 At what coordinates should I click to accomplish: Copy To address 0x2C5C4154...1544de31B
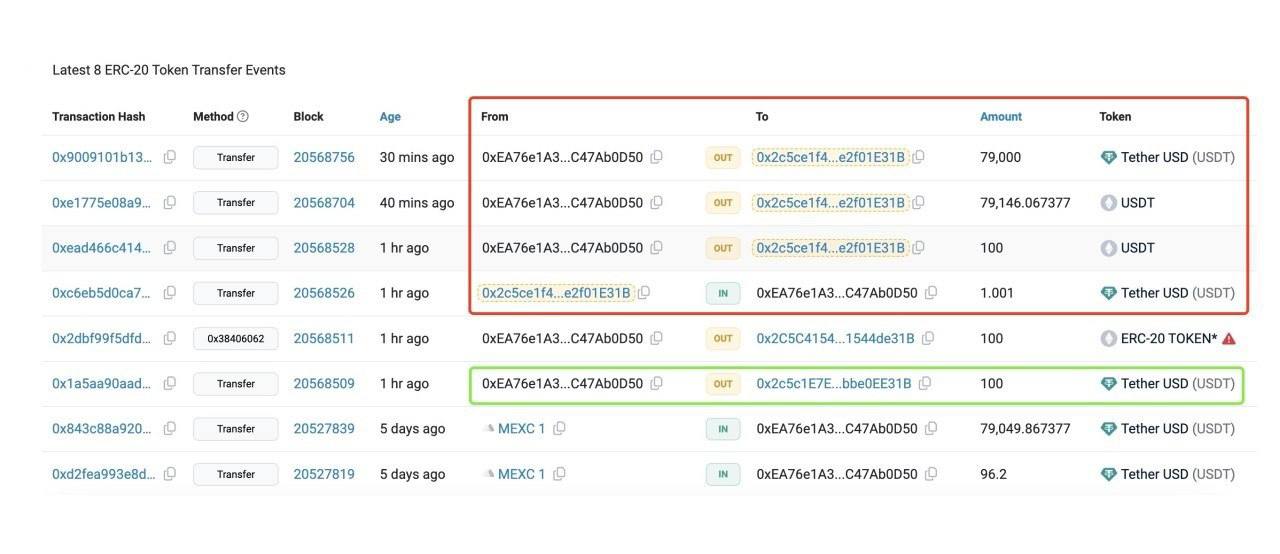[928, 339]
